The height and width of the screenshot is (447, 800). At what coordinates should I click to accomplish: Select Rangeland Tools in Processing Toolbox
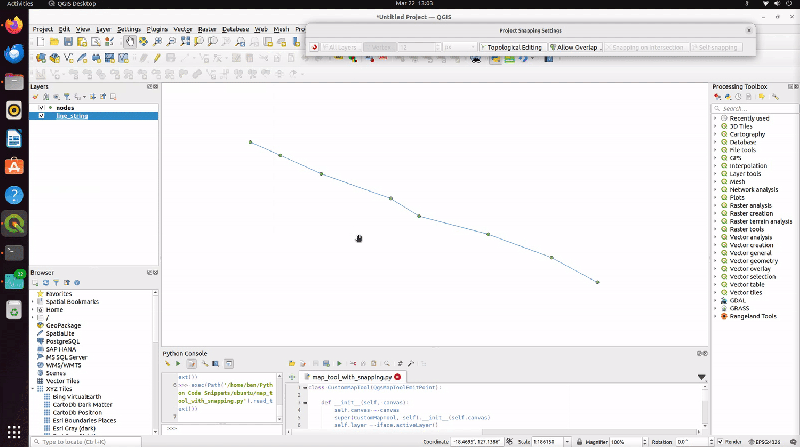coord(753,316)
